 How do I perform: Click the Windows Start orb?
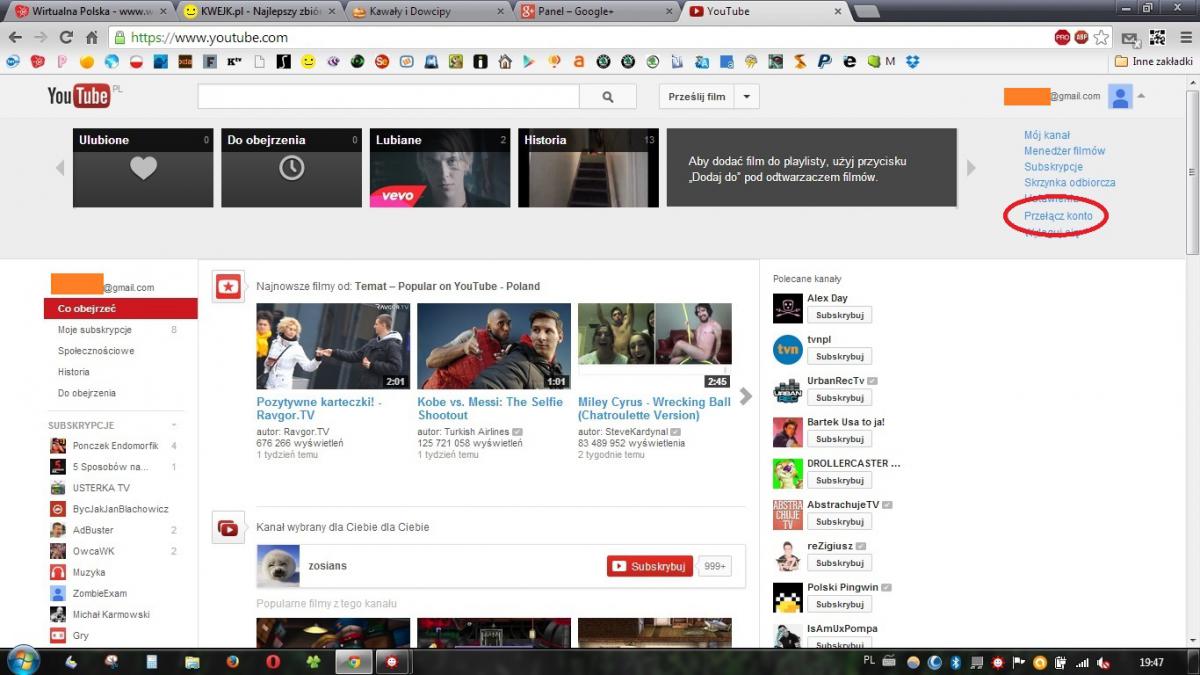click(x=22, y=661)
